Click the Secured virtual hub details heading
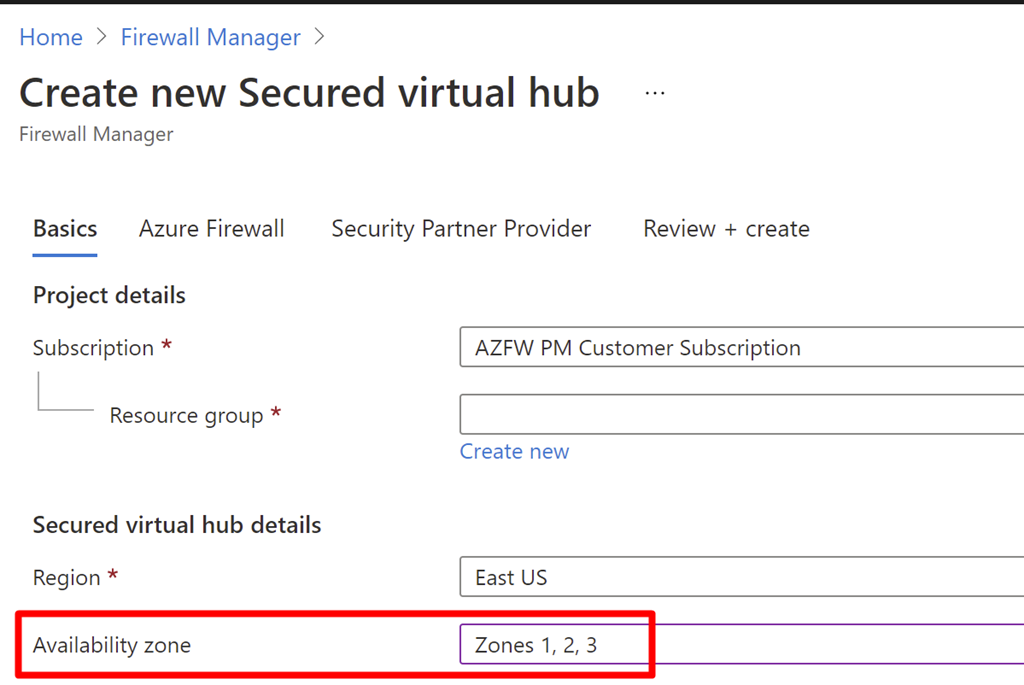Image resolution: width=1024 pixels, height=685 pixels. [x=177, y=525]
